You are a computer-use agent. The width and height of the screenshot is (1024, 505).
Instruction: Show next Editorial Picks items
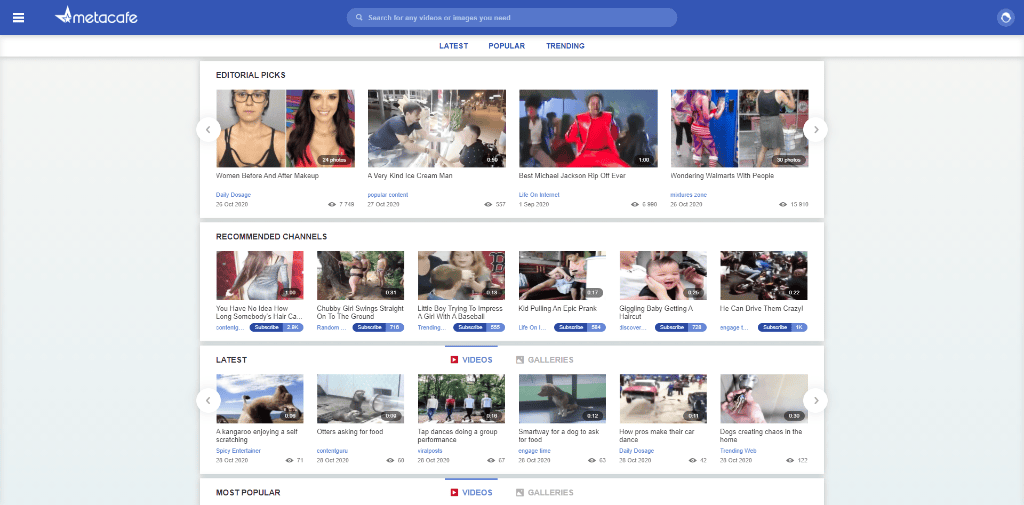point(815,129)
